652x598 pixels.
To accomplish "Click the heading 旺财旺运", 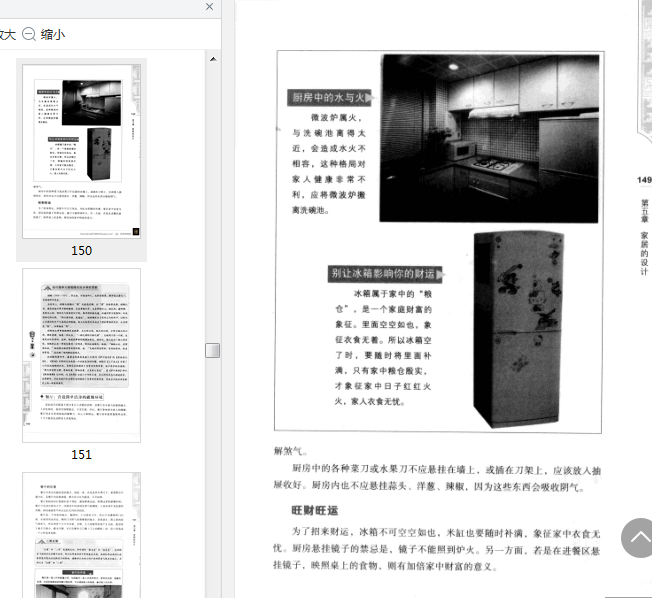I will (315, 511).
